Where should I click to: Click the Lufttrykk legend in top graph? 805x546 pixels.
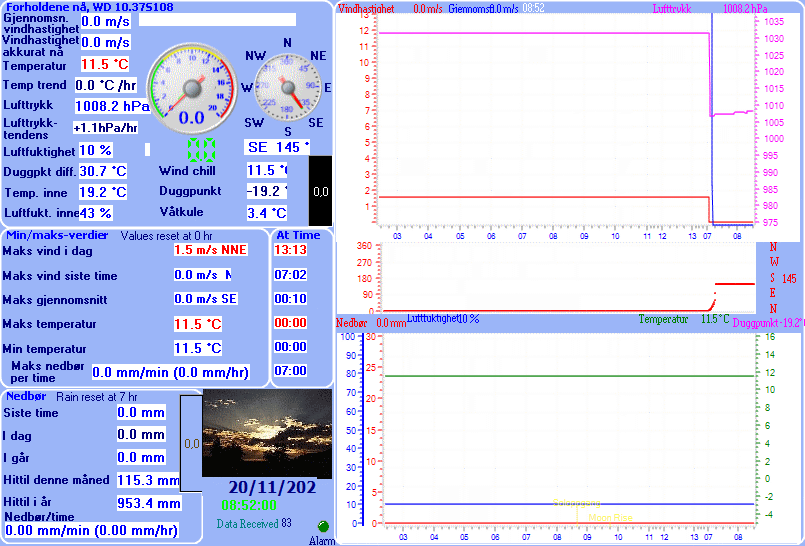(x=671, y=8)
